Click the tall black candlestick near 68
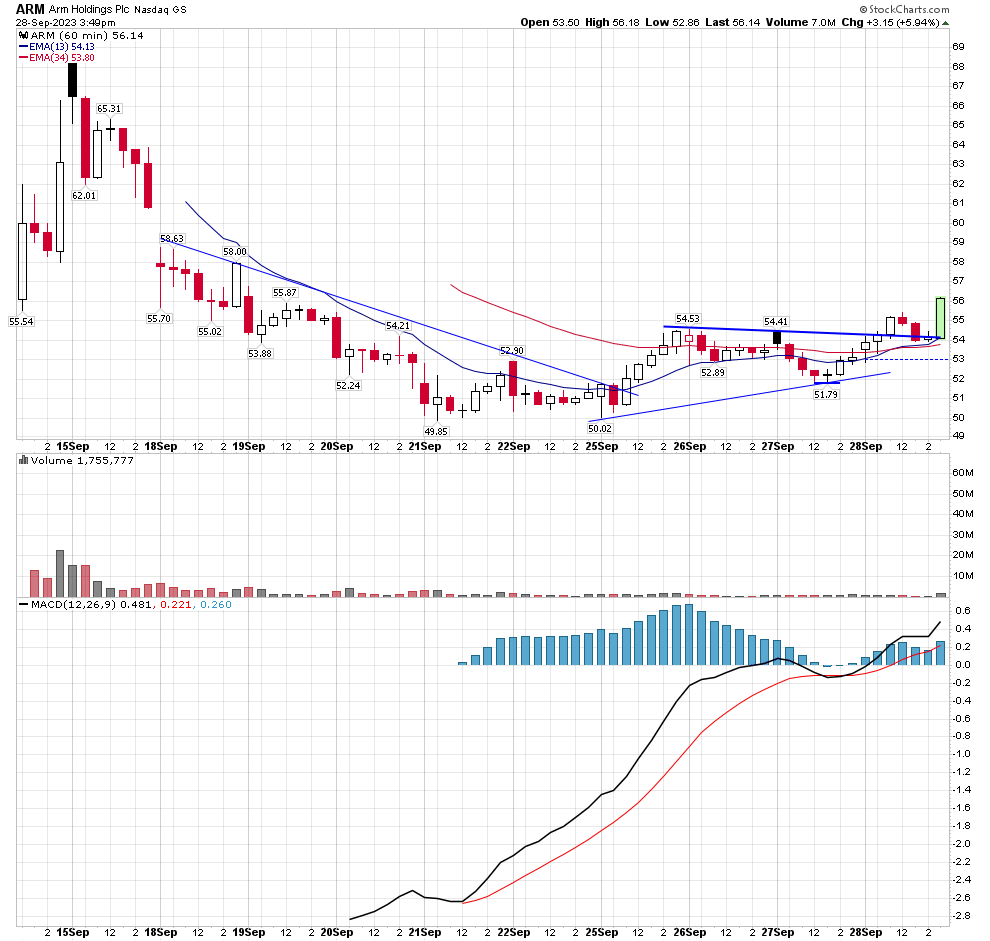990x941 pixels. click(x=73, y=79)
